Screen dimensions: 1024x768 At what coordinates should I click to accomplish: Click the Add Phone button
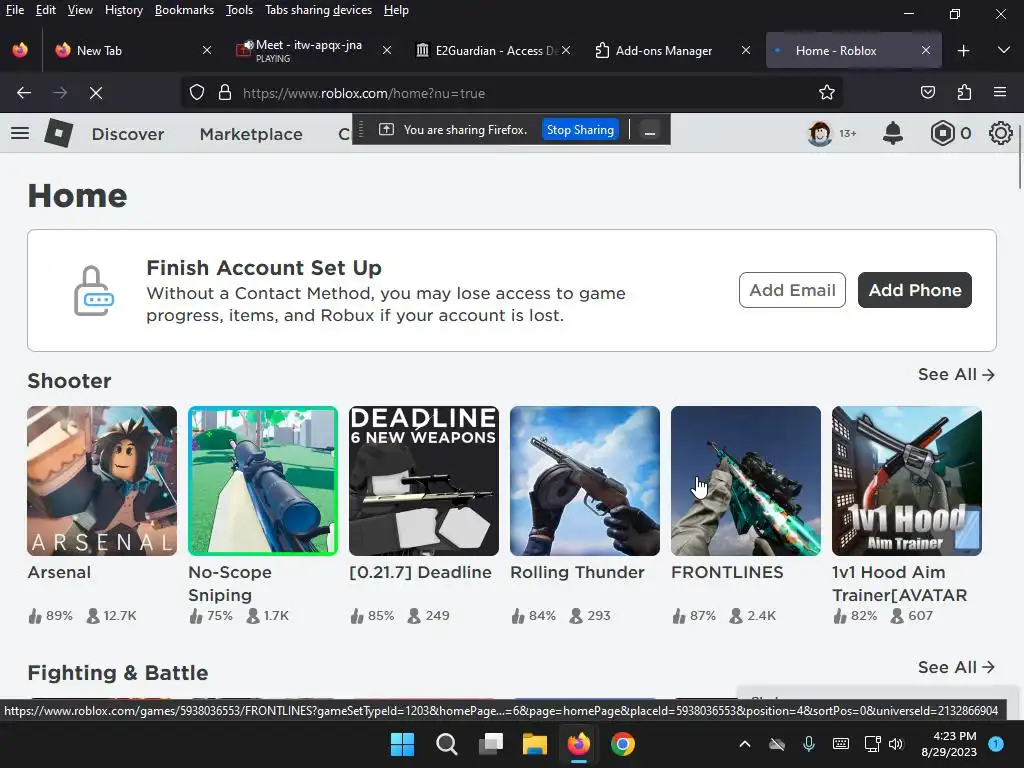pos(914,290)
